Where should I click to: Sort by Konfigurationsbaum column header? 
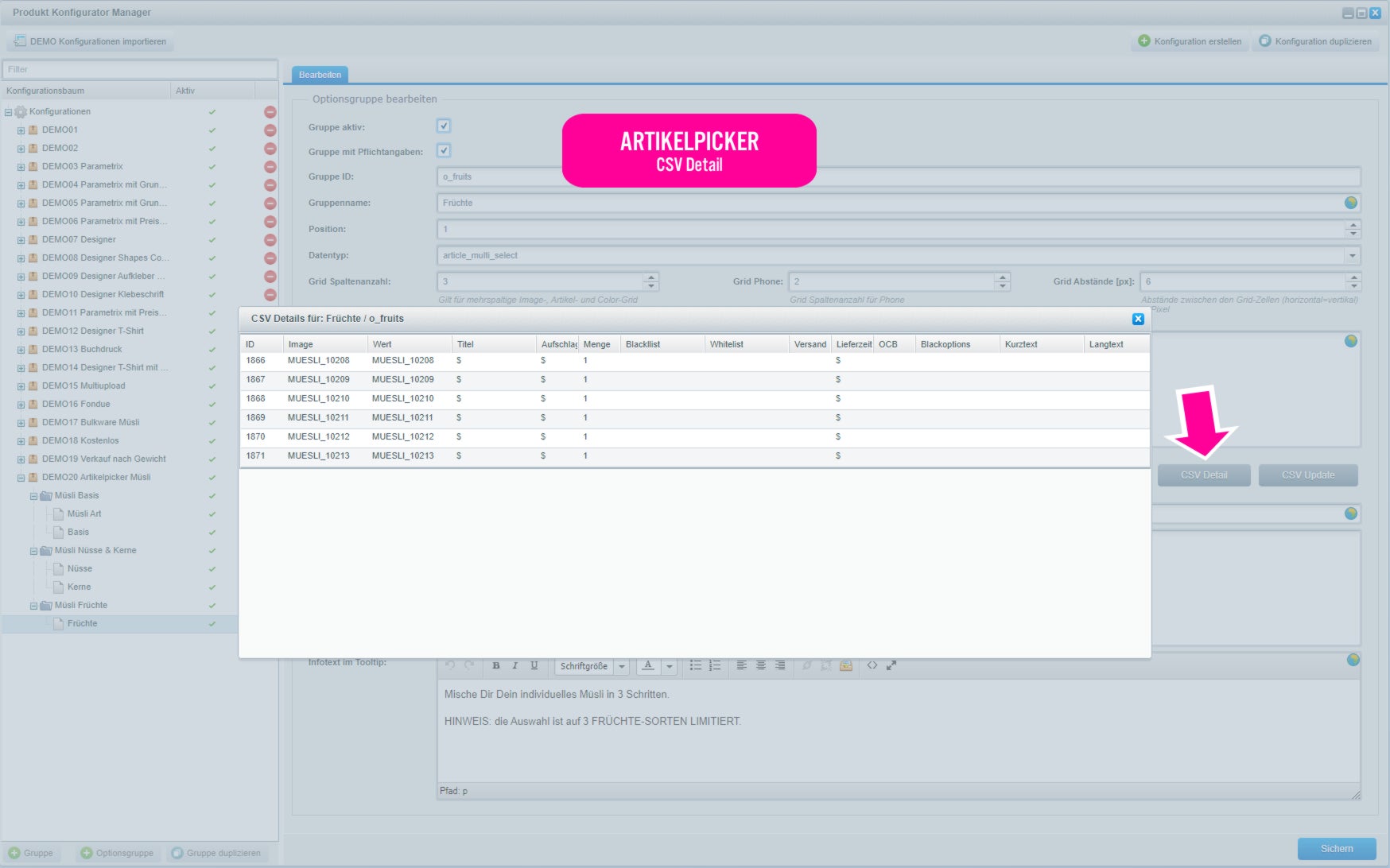coord(86,91)
